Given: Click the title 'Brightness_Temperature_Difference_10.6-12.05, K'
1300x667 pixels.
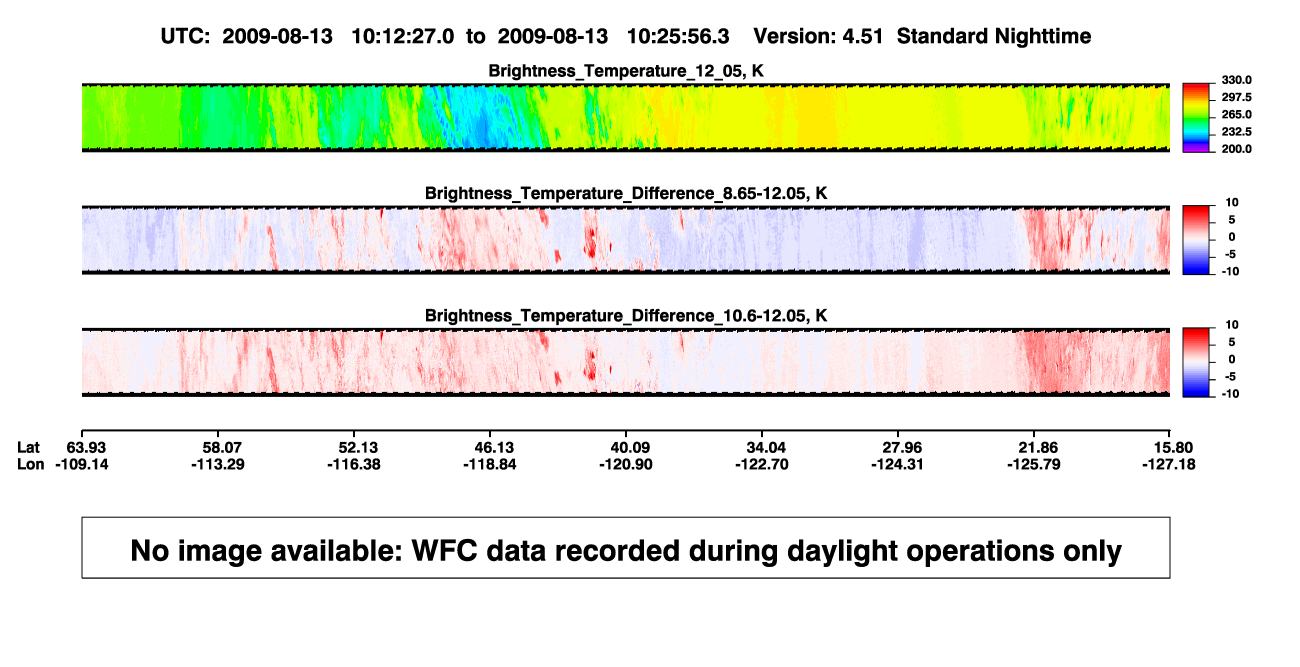Looking at the screenshot, I should [x=626, y=315].
